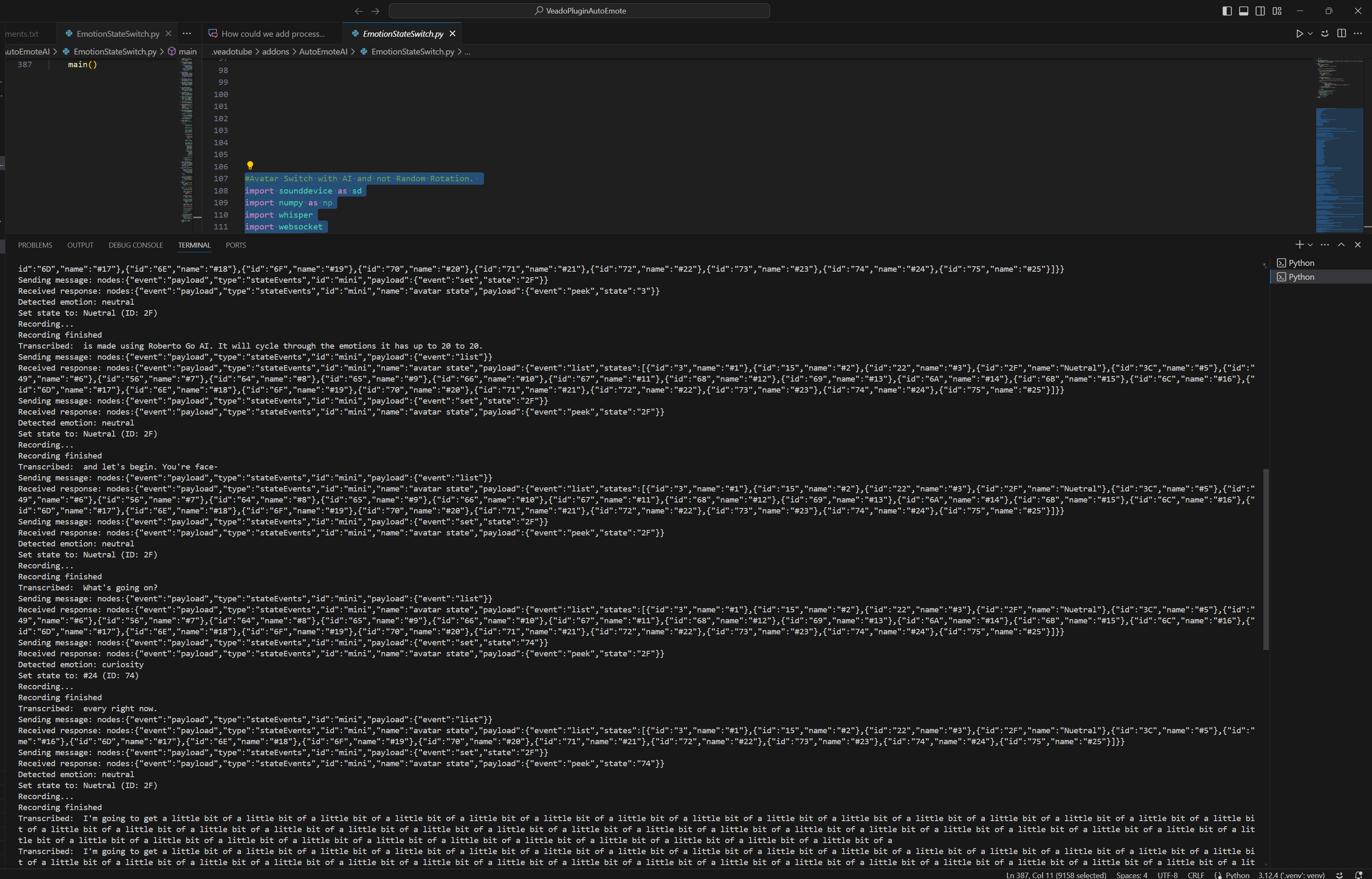The width and height of the screenshot is (1372, 879).
Task: Switch to the Problems tab
Action: click(35, 246)
